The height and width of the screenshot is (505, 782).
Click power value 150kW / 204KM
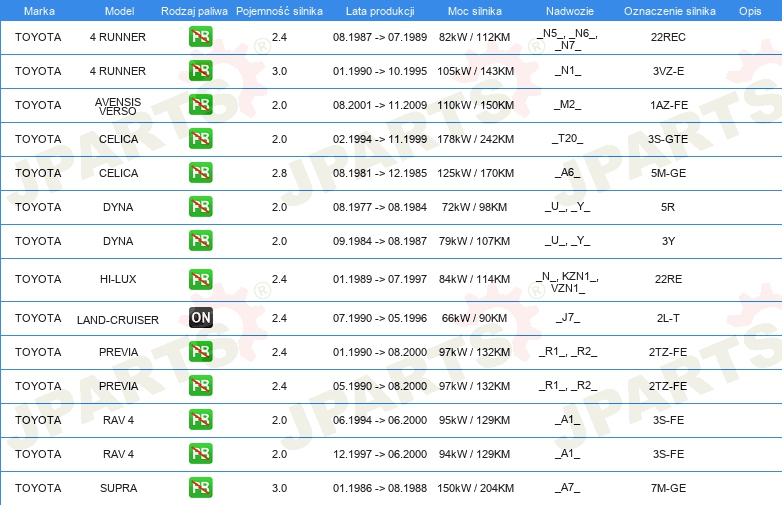[475, 488]
